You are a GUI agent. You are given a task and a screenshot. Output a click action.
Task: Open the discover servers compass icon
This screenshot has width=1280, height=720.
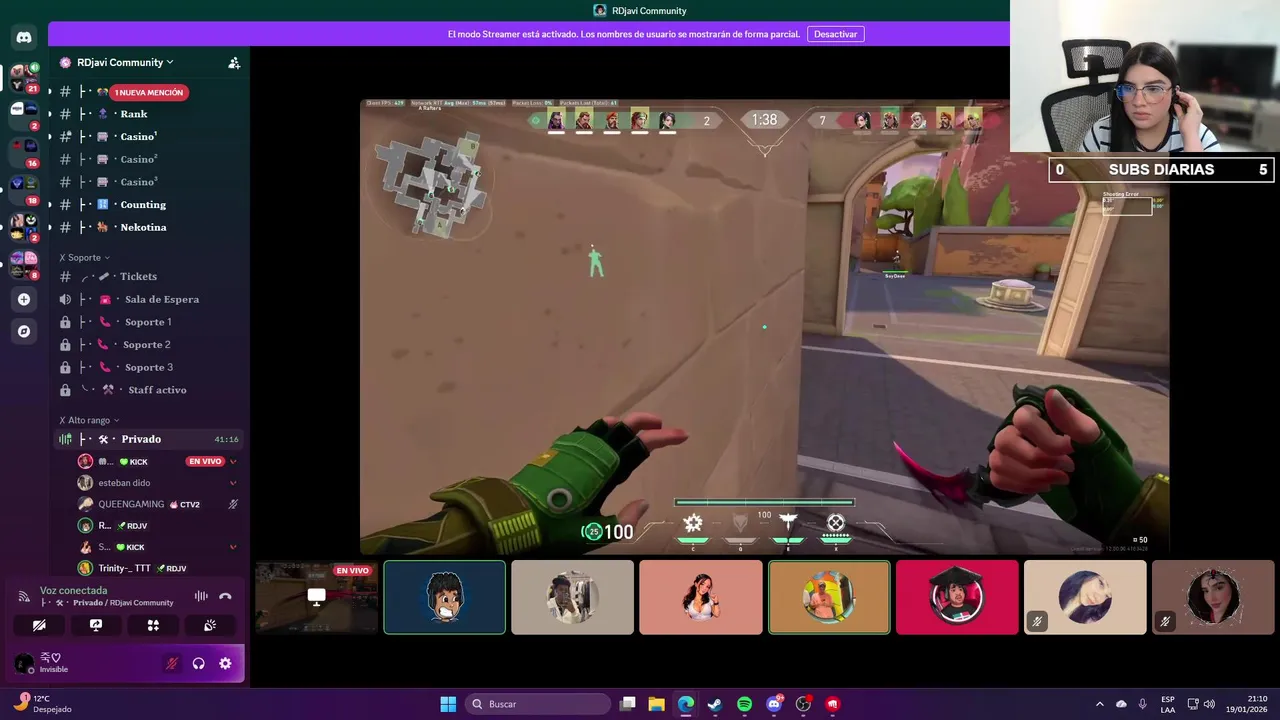pos(24,331)
